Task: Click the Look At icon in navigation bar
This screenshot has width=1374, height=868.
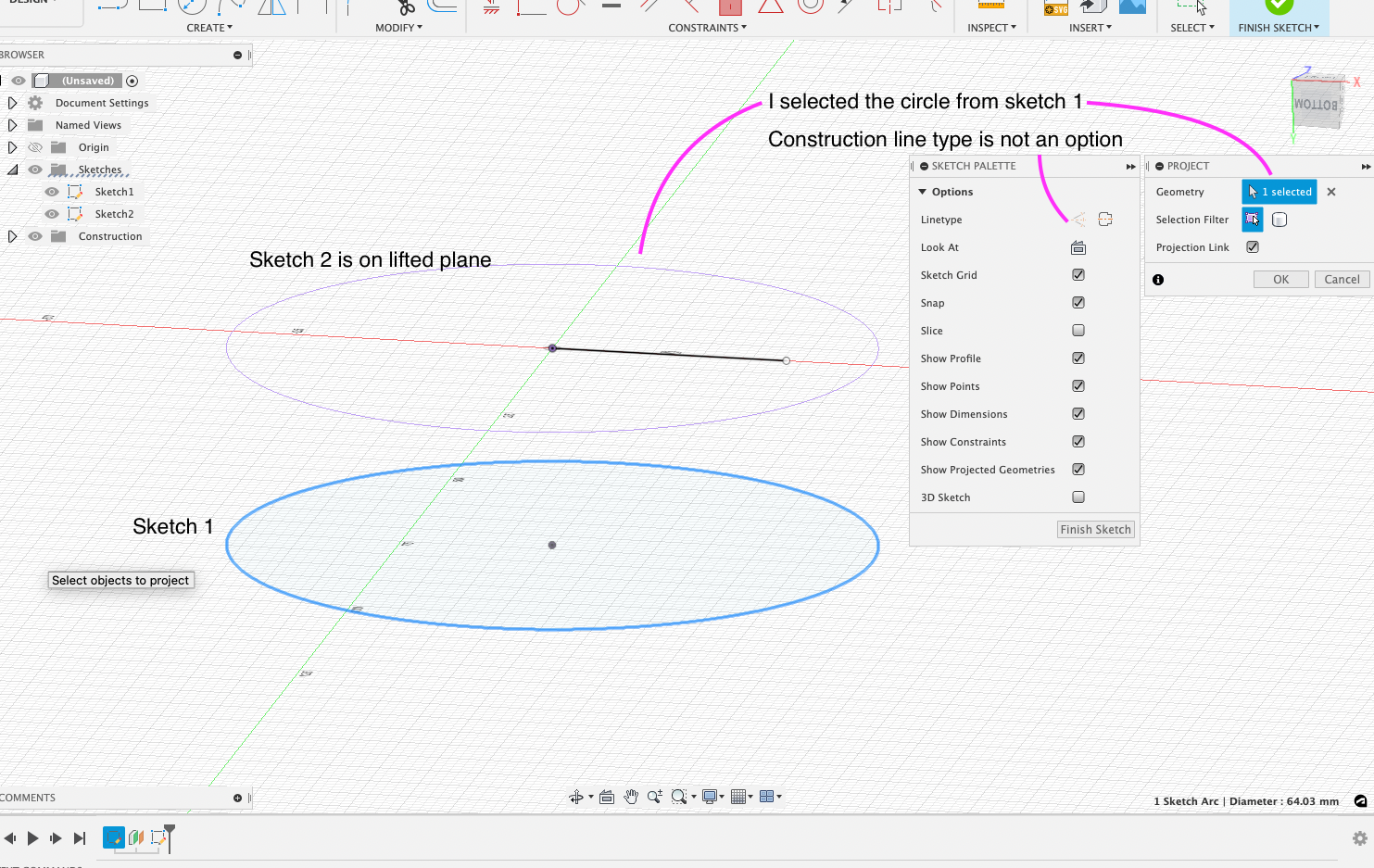Action: click(607, 797)
